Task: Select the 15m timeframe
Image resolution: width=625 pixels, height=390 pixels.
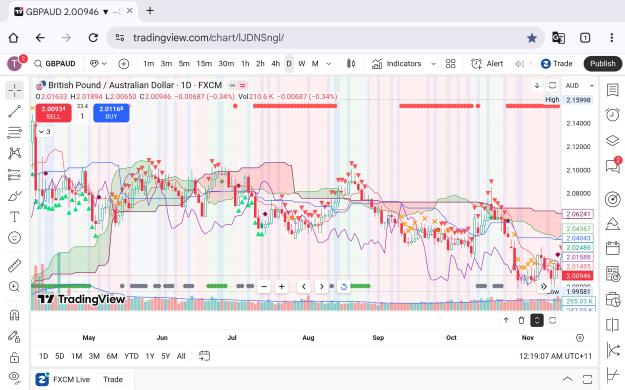Action: coord(204,63)
